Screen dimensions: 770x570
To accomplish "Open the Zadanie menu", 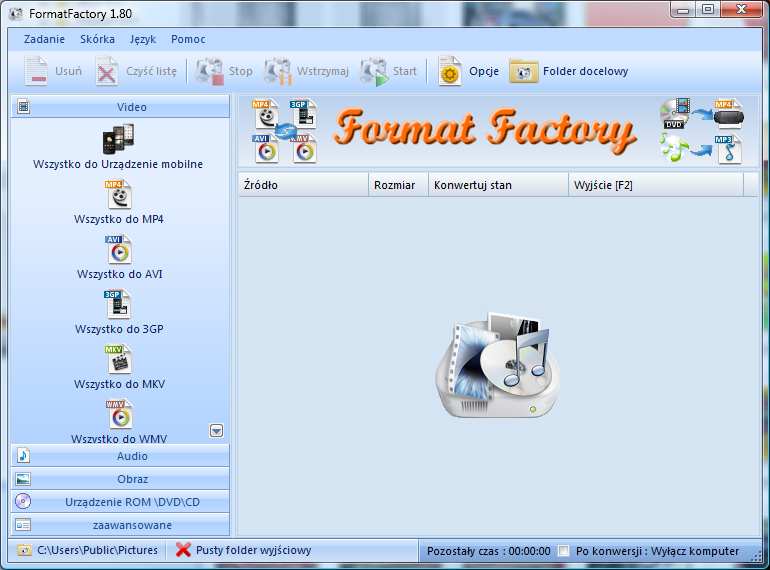I will coord(44,39).
